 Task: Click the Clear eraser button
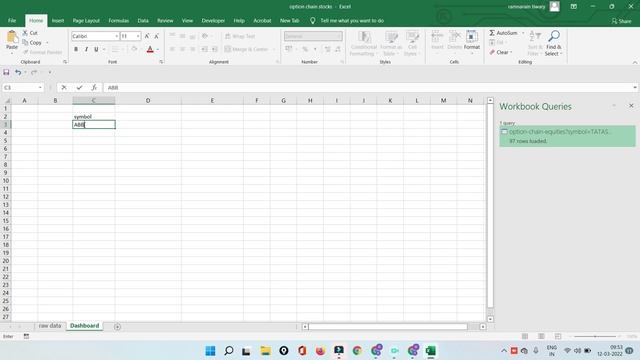pyautogui.click(x=500, y=52)
